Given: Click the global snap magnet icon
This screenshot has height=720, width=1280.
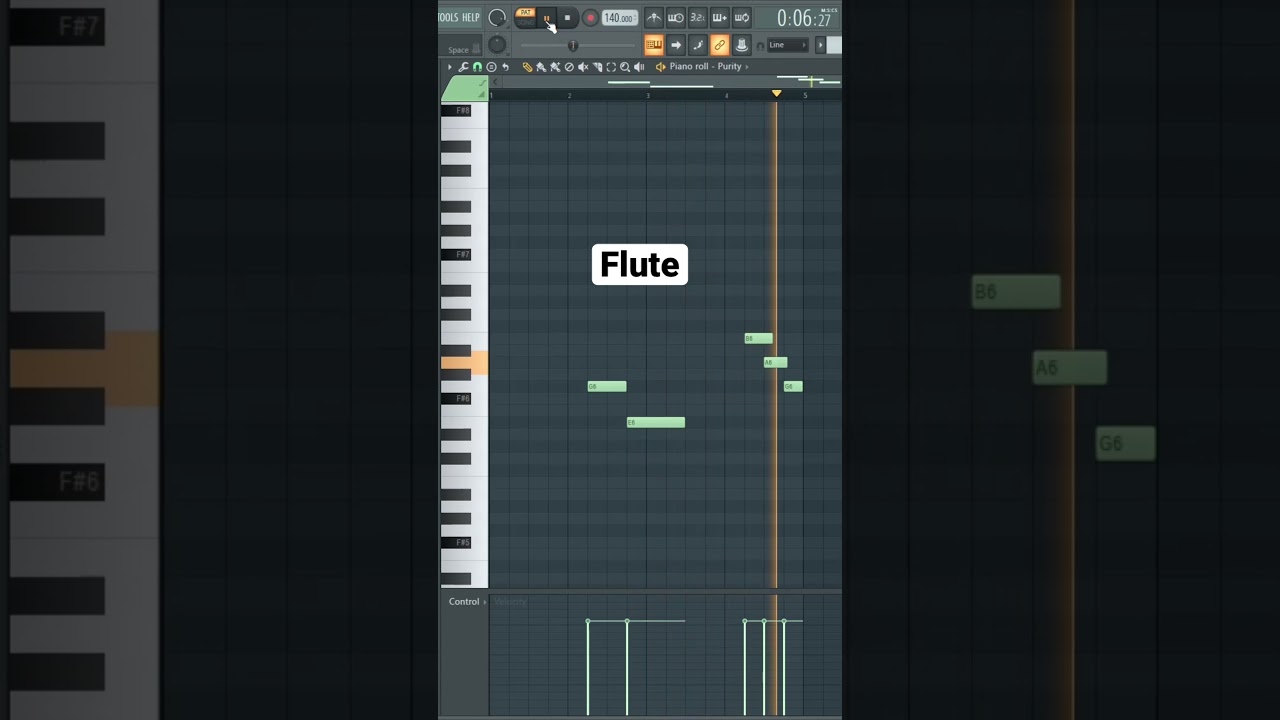Looking at the screenshot, I should (760, 46).
